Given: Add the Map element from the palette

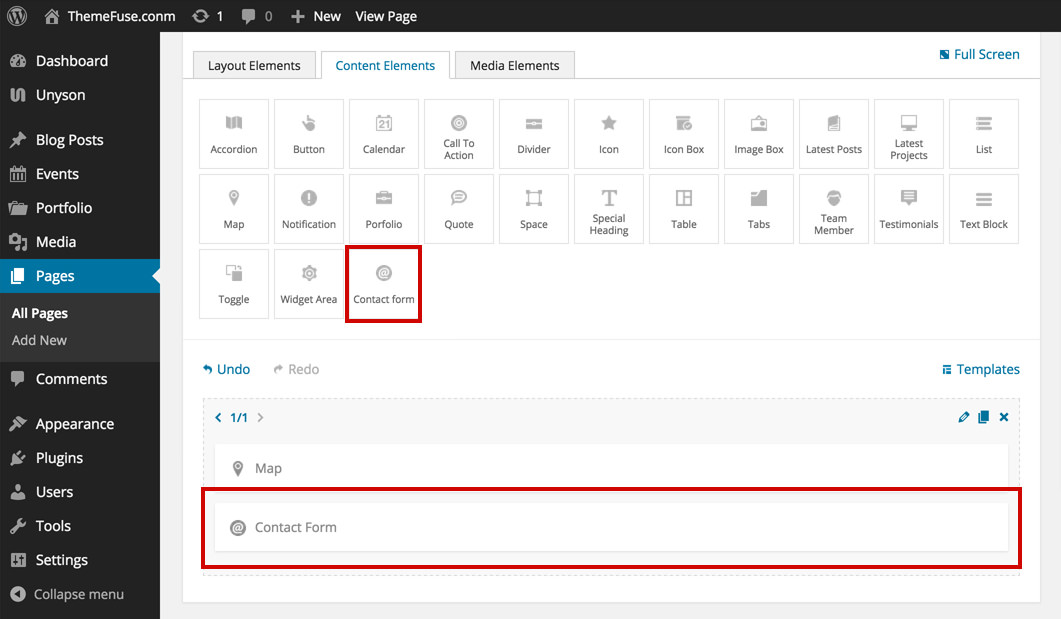Looking at the screenshot, I should tap(233, 209).
